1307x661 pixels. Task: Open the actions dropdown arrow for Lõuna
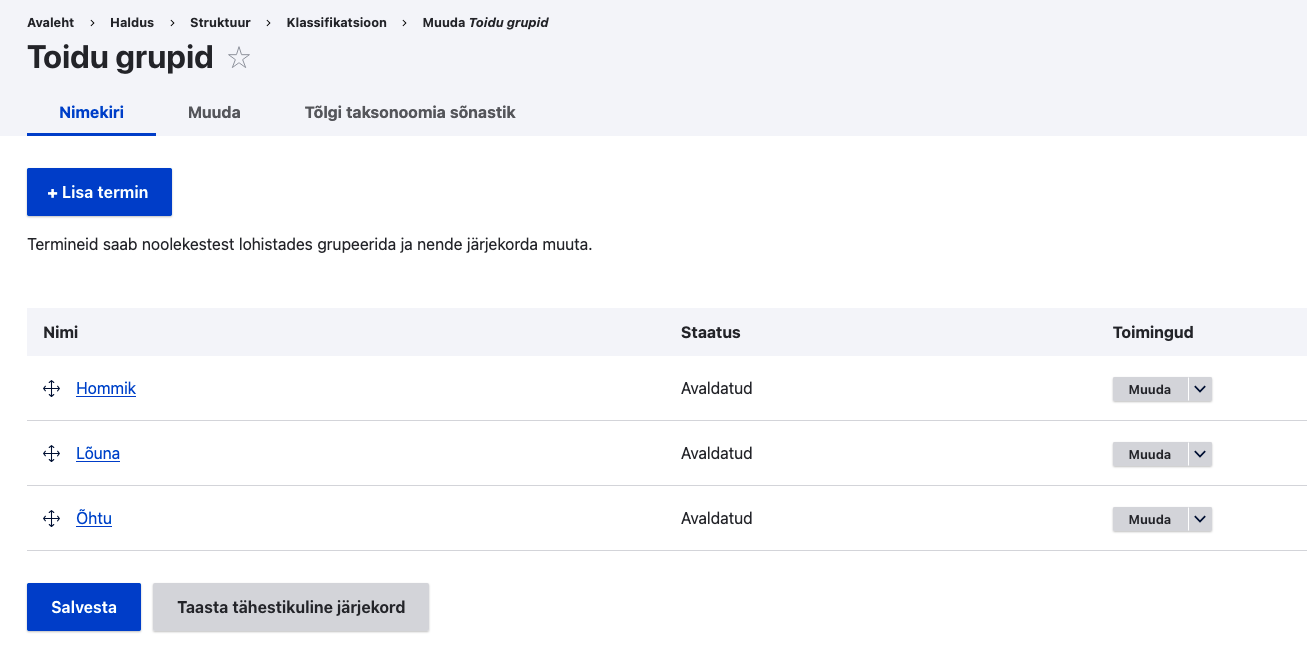tap(1201, 454)
